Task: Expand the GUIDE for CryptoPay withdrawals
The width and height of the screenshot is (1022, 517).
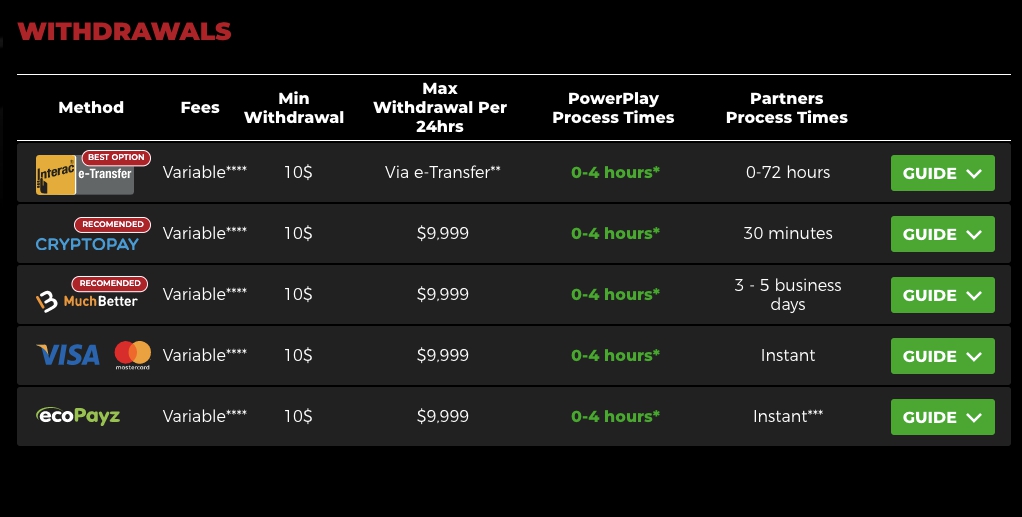Action: coord(942,233)
